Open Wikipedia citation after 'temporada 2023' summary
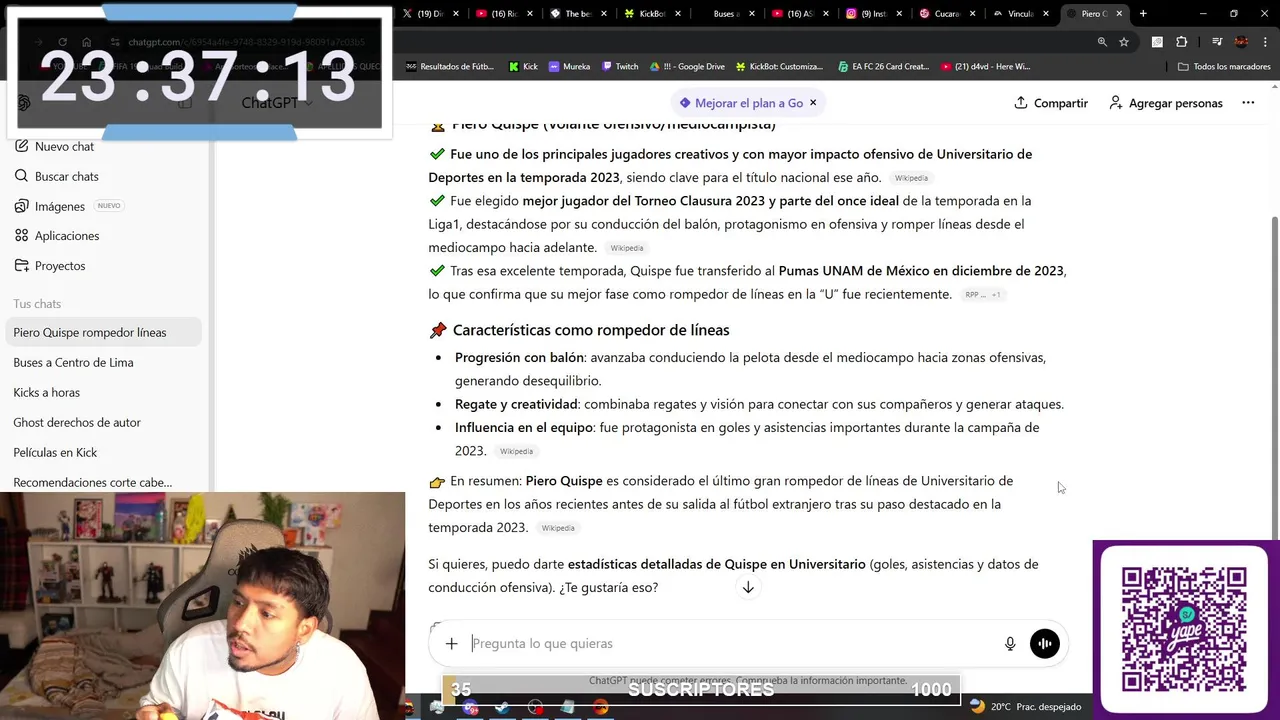This screenshot has width=1280, height=720. (x=558, y=528)
